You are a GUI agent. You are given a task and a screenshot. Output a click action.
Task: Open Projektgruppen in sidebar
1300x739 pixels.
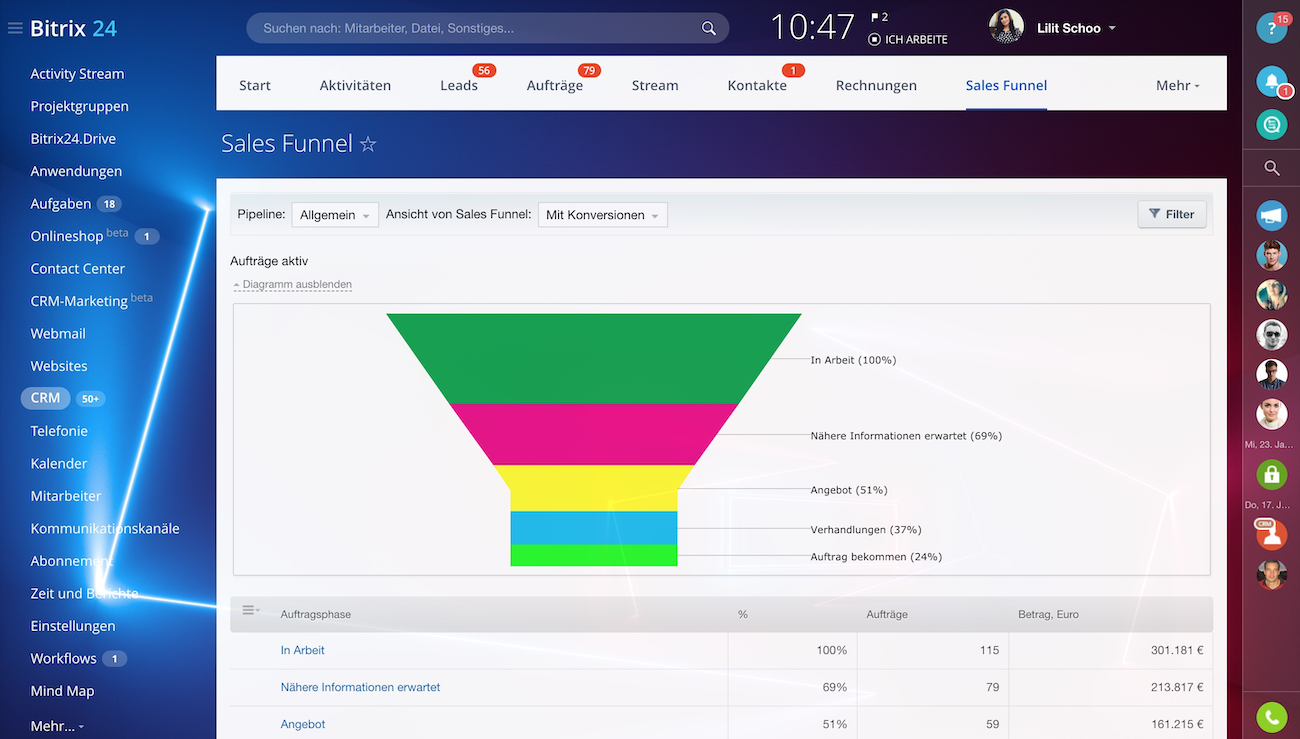point(79,106)
